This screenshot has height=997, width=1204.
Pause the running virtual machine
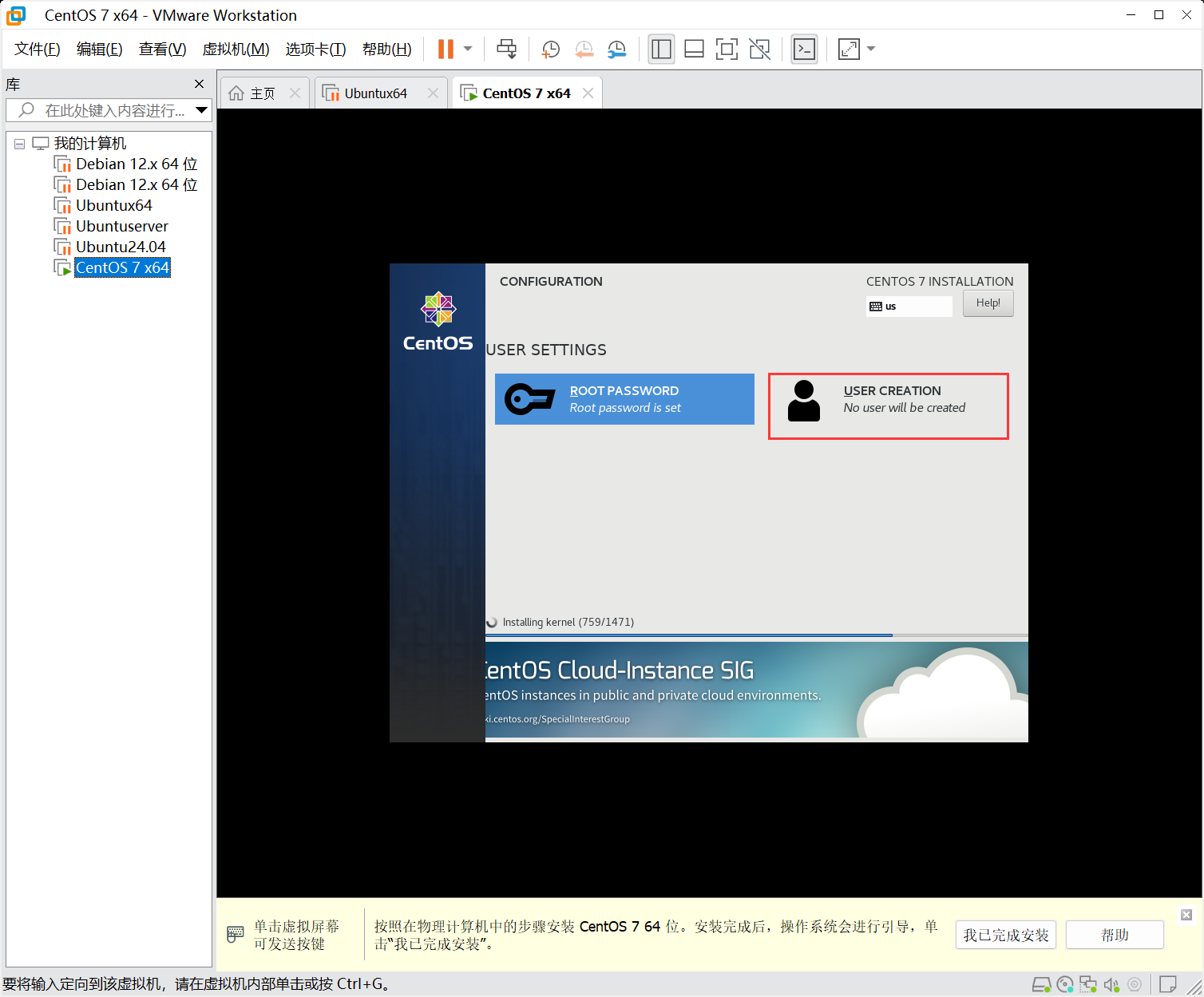[x=446, y=49]
